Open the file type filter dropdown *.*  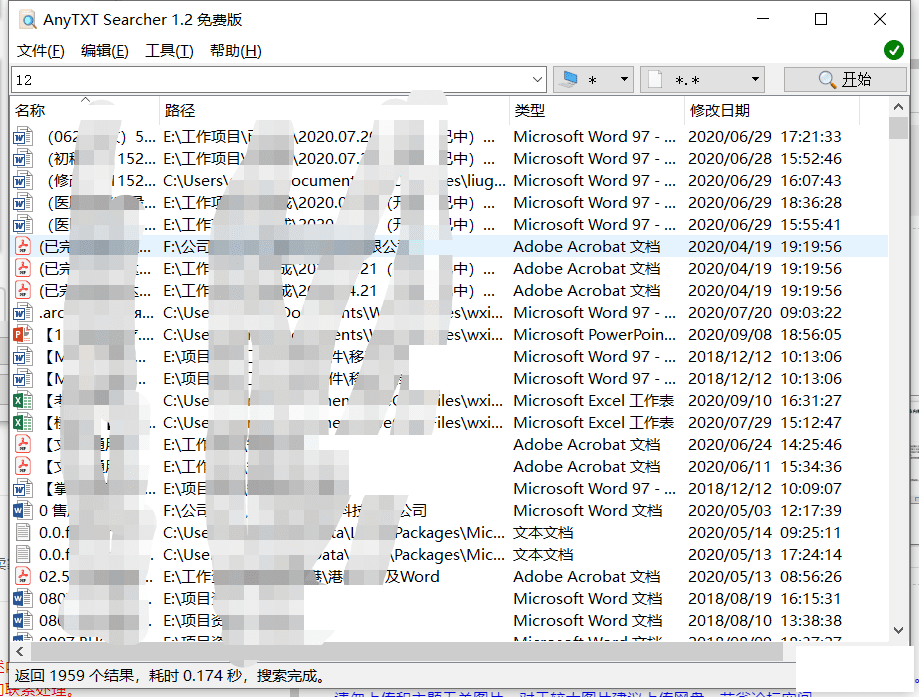coord(702,80)
